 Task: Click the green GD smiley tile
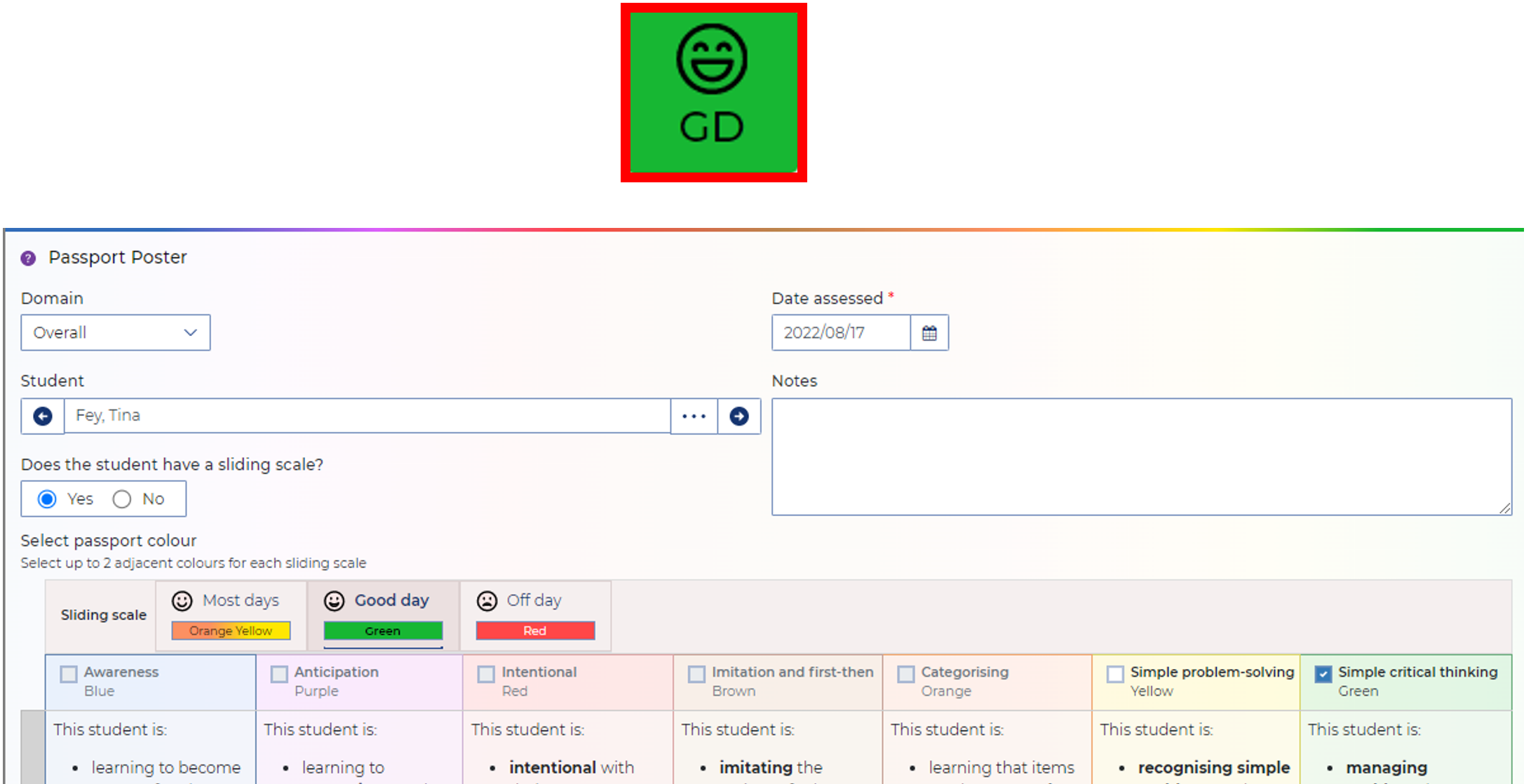(713, 92)
